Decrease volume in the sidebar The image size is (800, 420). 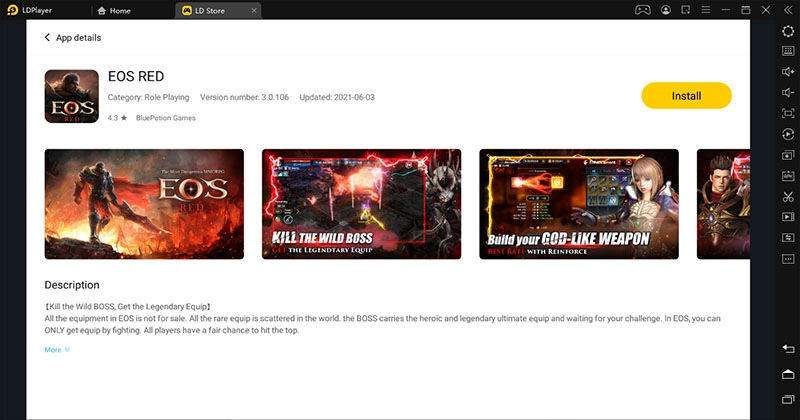coord(788,92)
